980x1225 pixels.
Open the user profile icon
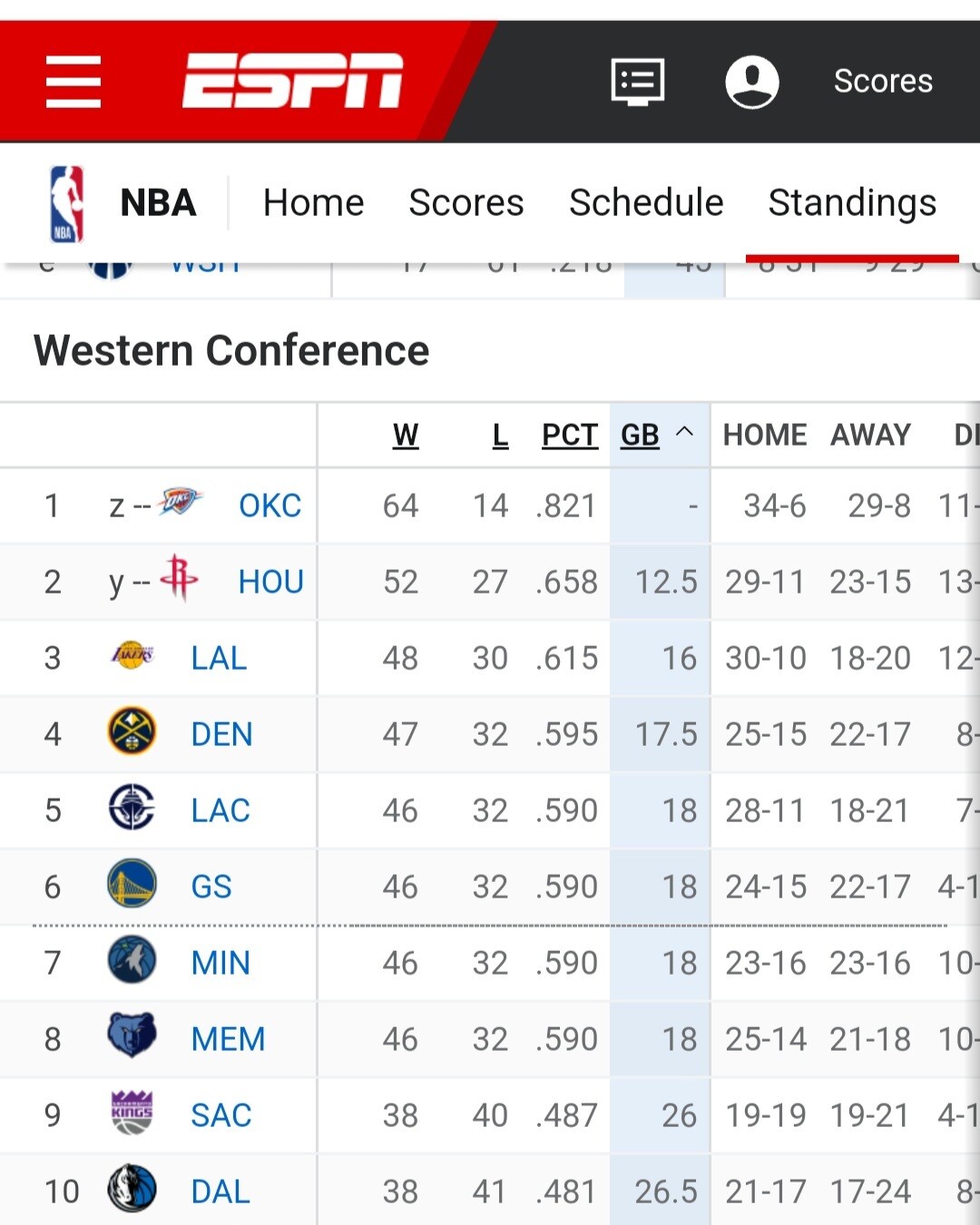coord(751,82)
